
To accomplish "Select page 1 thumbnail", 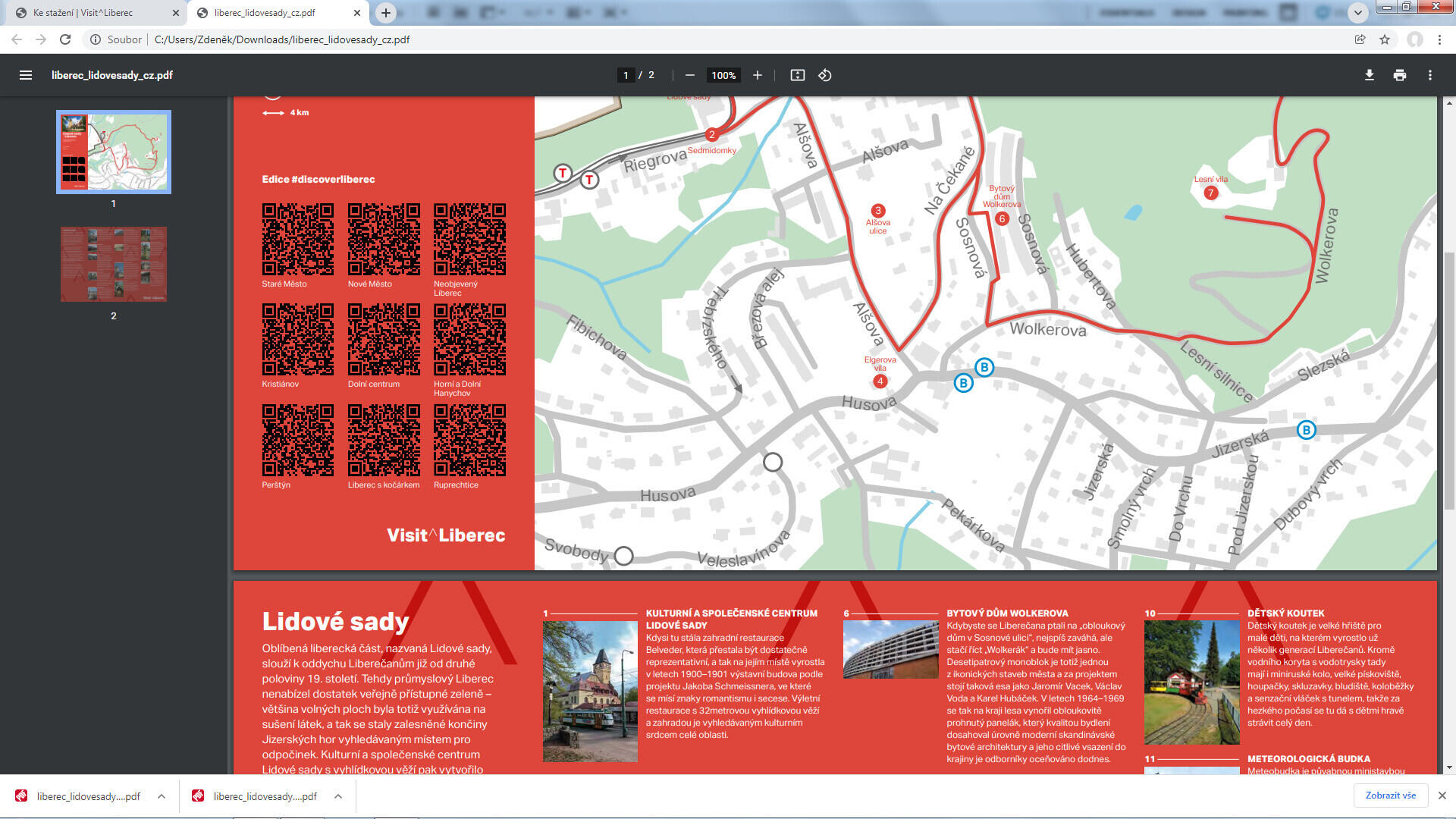I will (x=114, y=152).
